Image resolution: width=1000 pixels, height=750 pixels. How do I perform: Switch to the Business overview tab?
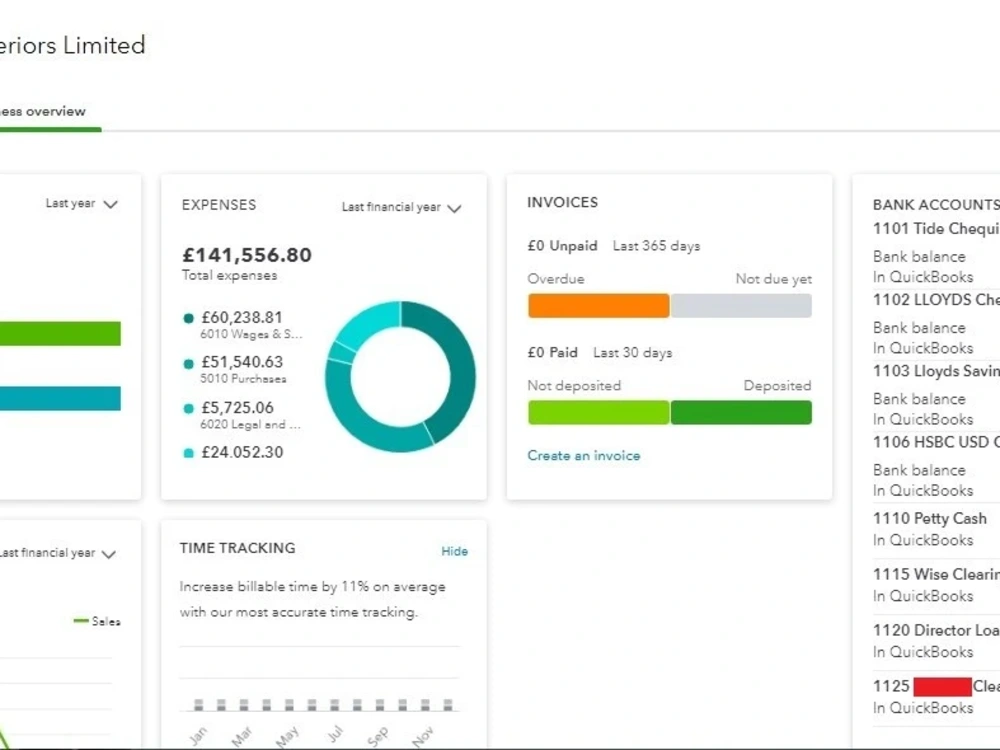click(x=43, y=111)
